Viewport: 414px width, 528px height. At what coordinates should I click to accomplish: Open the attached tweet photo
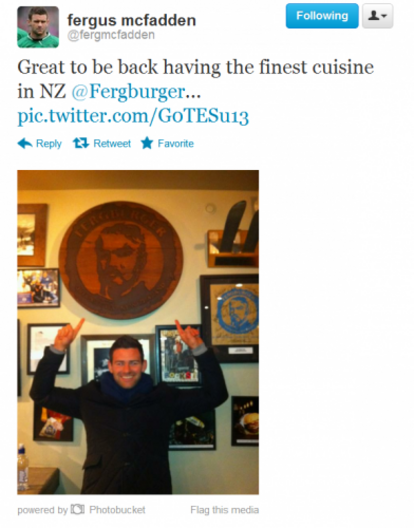coord(138,332)
